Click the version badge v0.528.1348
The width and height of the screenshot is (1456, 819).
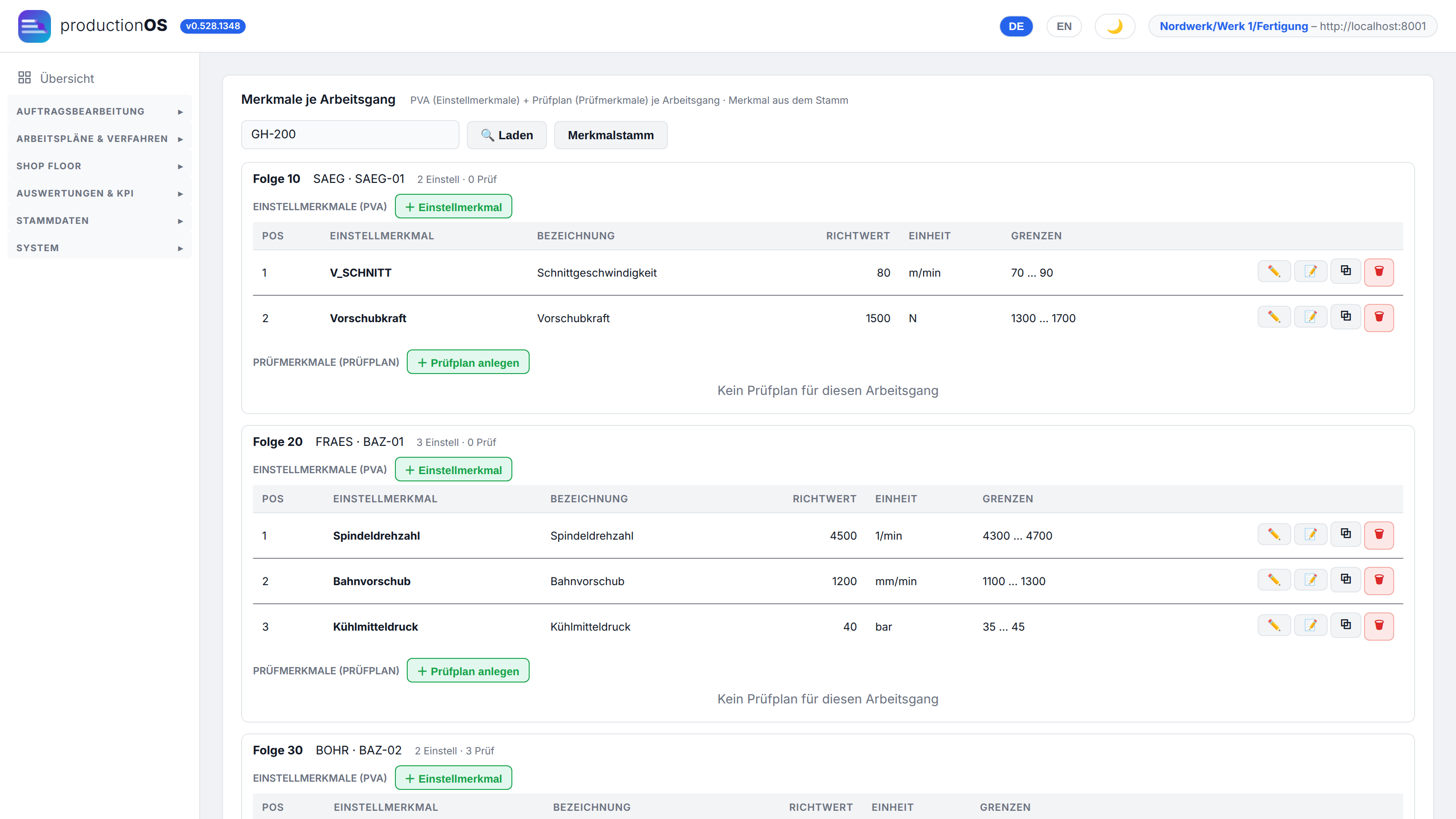pyautogui.click(x=212, y=26)
